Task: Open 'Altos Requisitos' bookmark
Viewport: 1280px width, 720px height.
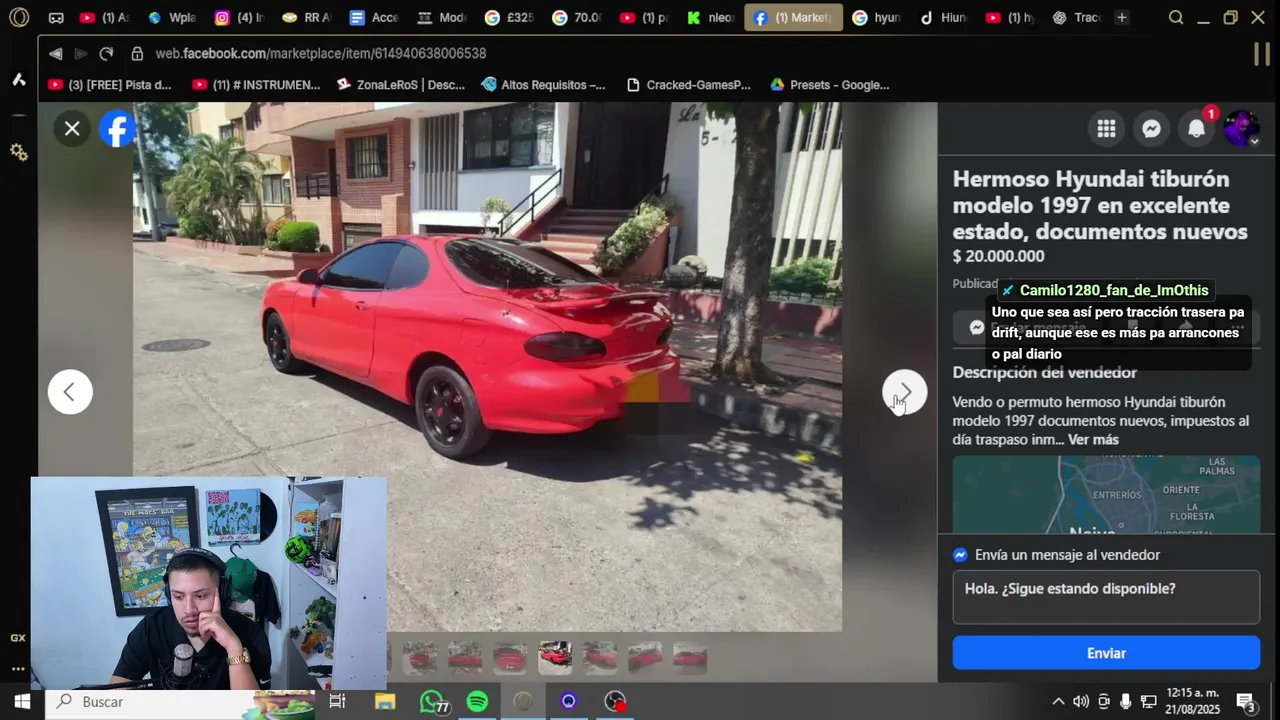Action: [543, 85]
